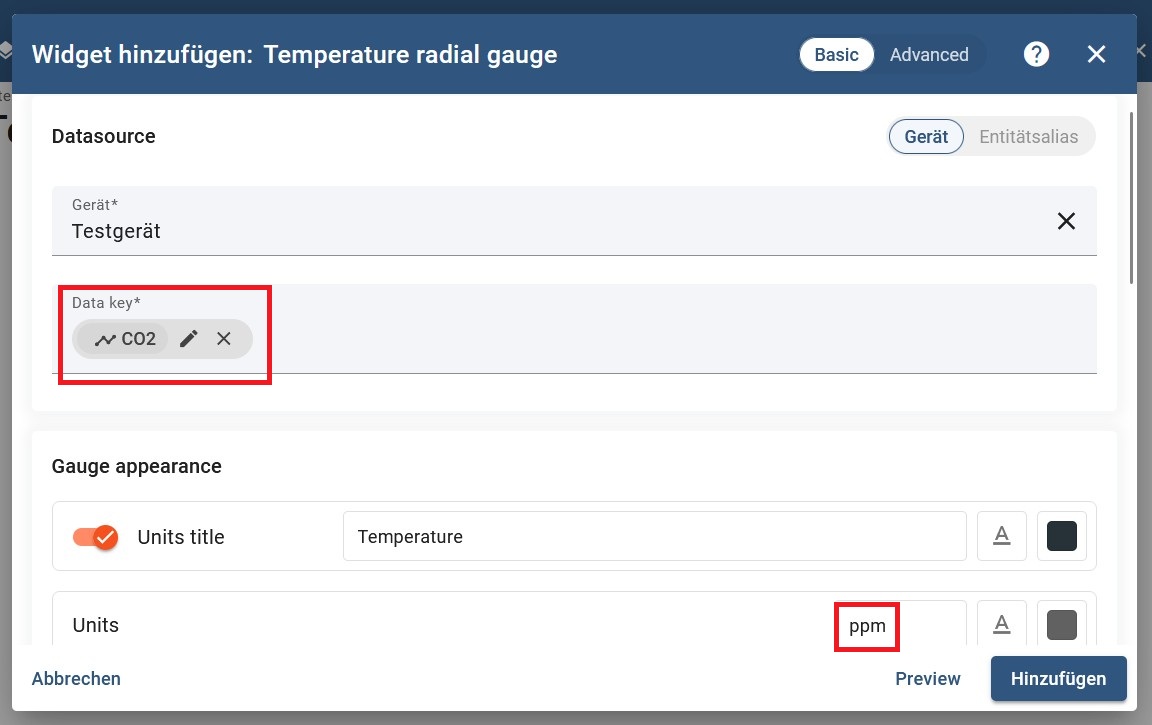Select Entitätsalias datasource type
This screenshot has width=1152, height=725.
(x=1029, y=137)
